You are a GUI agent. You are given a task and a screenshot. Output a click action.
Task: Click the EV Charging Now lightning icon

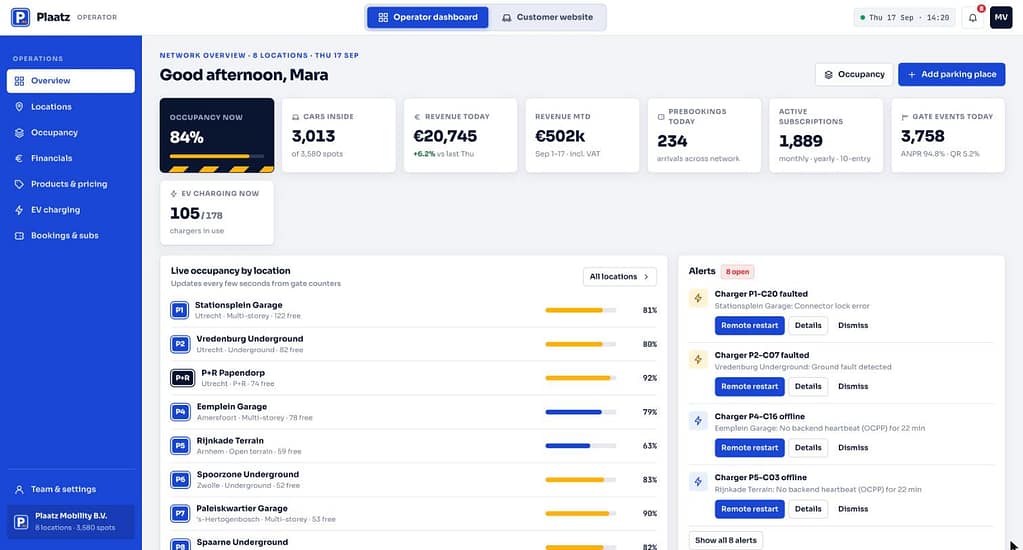click(174, 194)
